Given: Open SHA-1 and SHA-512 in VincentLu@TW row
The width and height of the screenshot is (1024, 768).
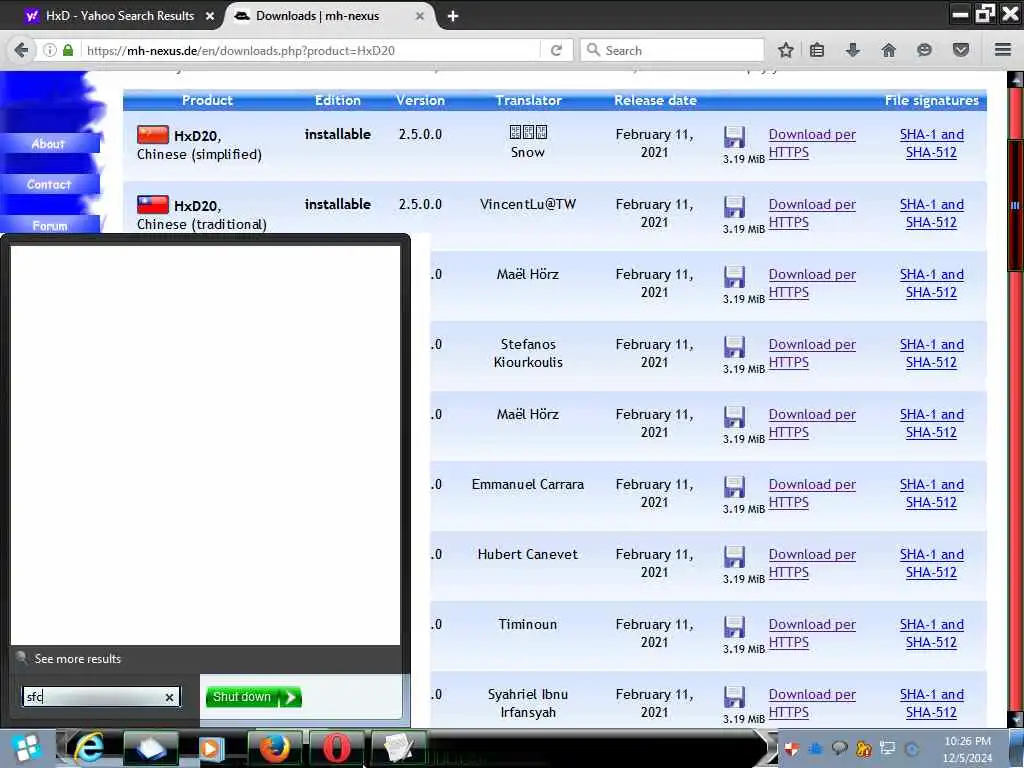Looking at the screenshot, I should (x=931, y=213).
